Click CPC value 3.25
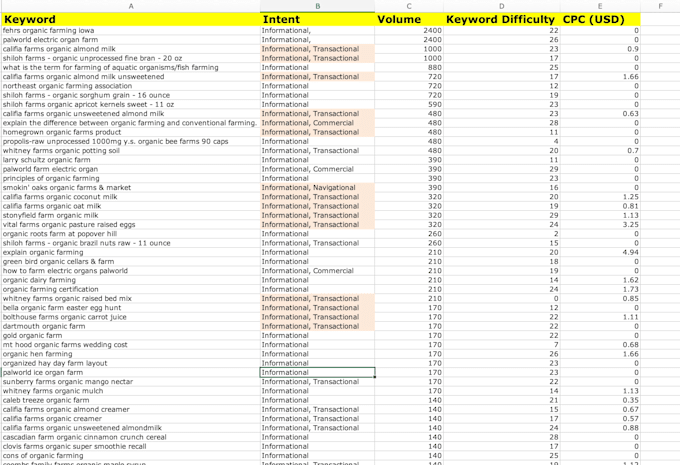The height and width of the screenshot is (465, 680). [600, 224]
